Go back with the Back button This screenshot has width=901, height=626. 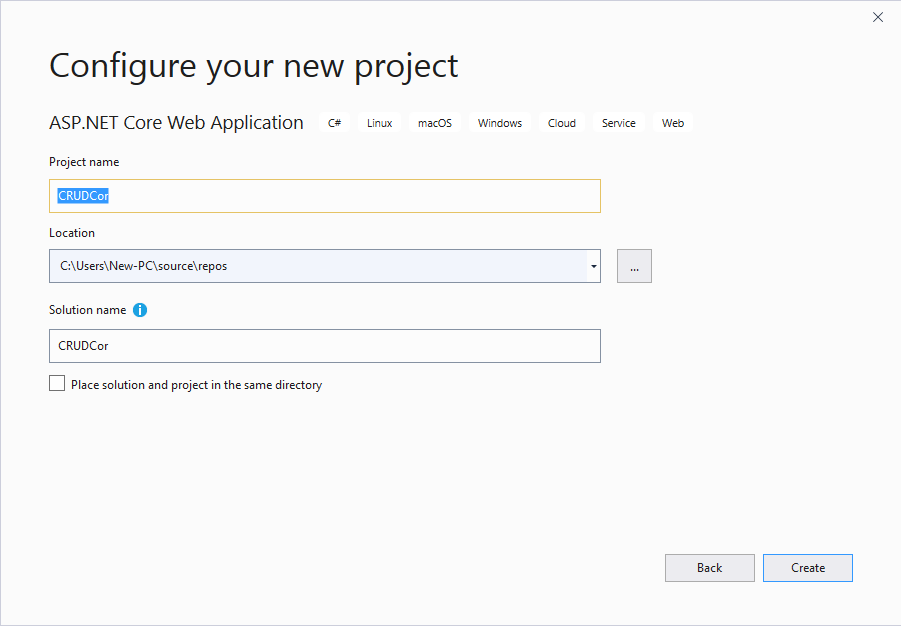(x=709, y=568)
